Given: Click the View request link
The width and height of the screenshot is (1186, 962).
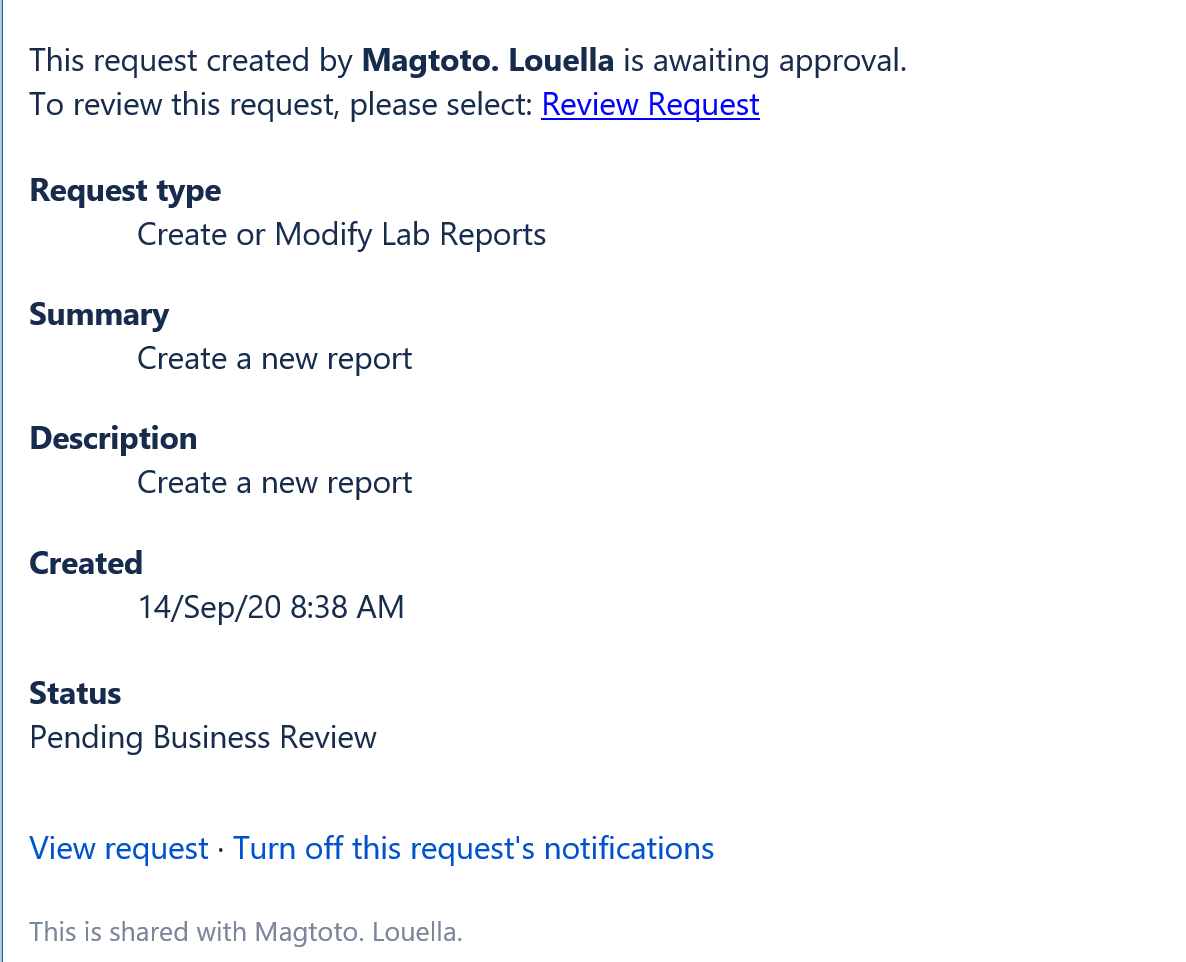Looking at the screenshot, I should pos(119,849).
